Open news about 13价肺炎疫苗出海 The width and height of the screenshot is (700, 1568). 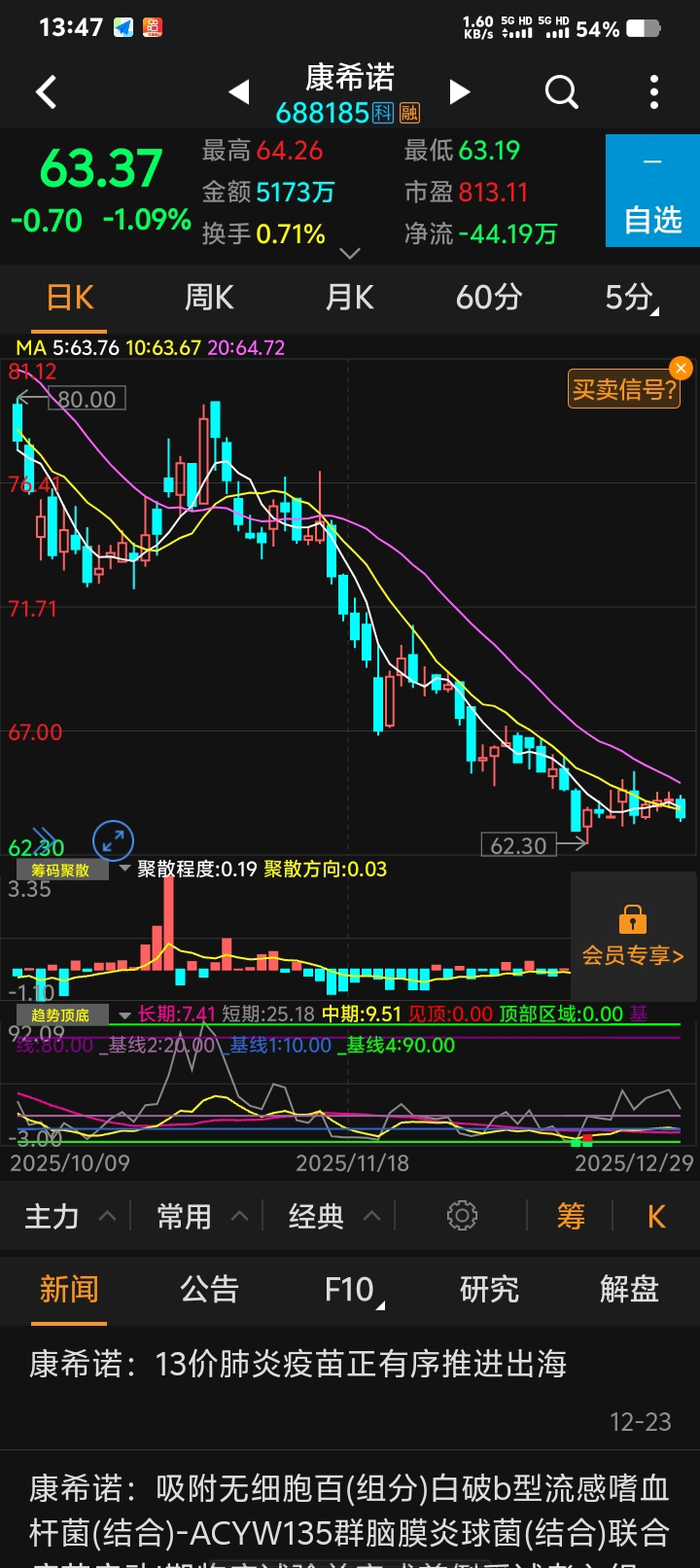[x=350, y=1388]
